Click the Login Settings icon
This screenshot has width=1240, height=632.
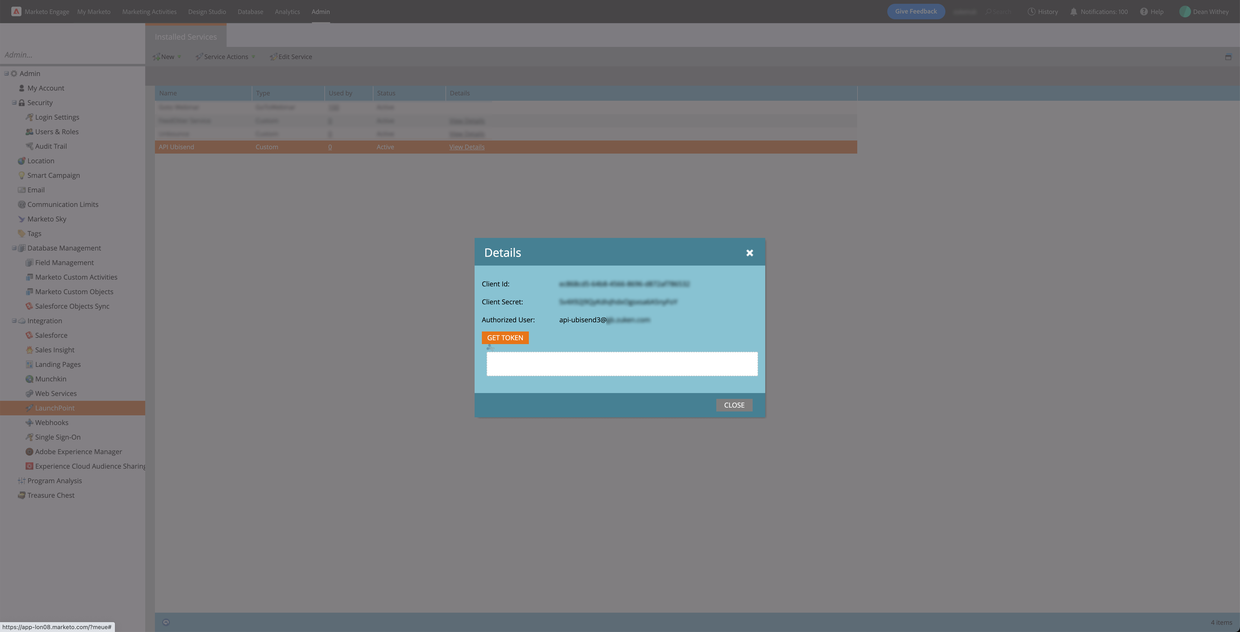click(x=29, y=117)
